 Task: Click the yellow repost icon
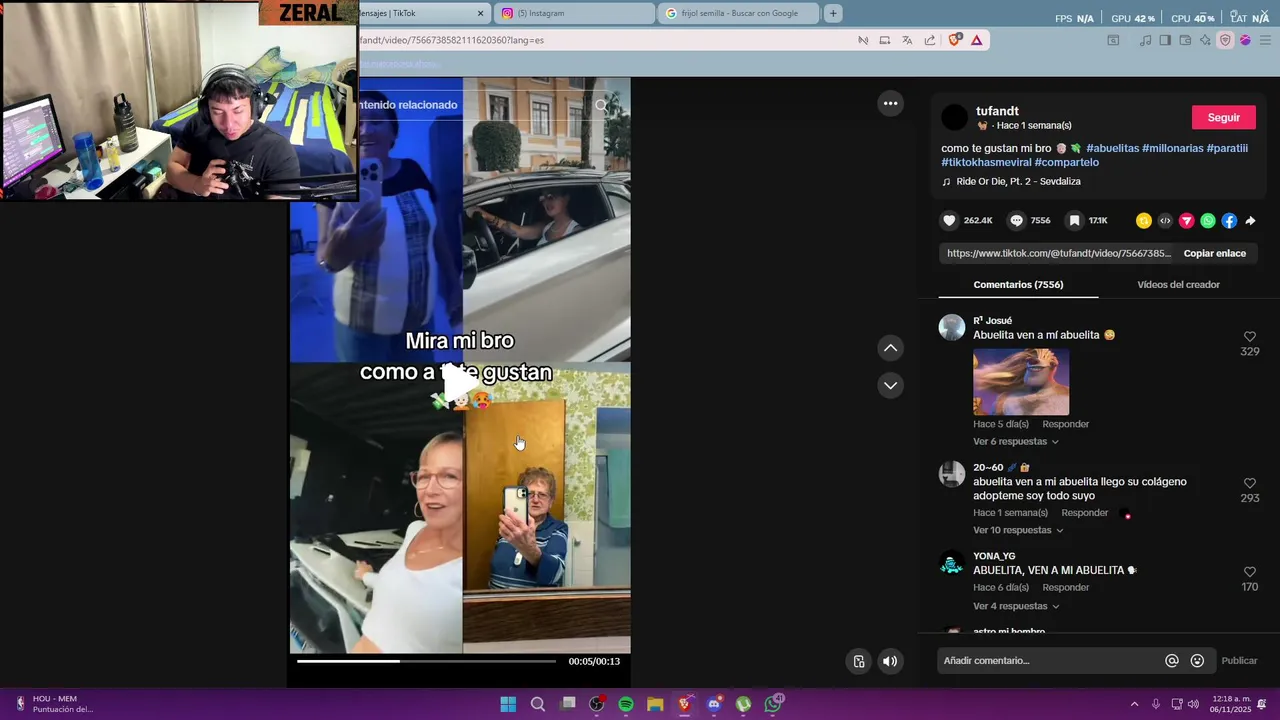(1144, 220)
